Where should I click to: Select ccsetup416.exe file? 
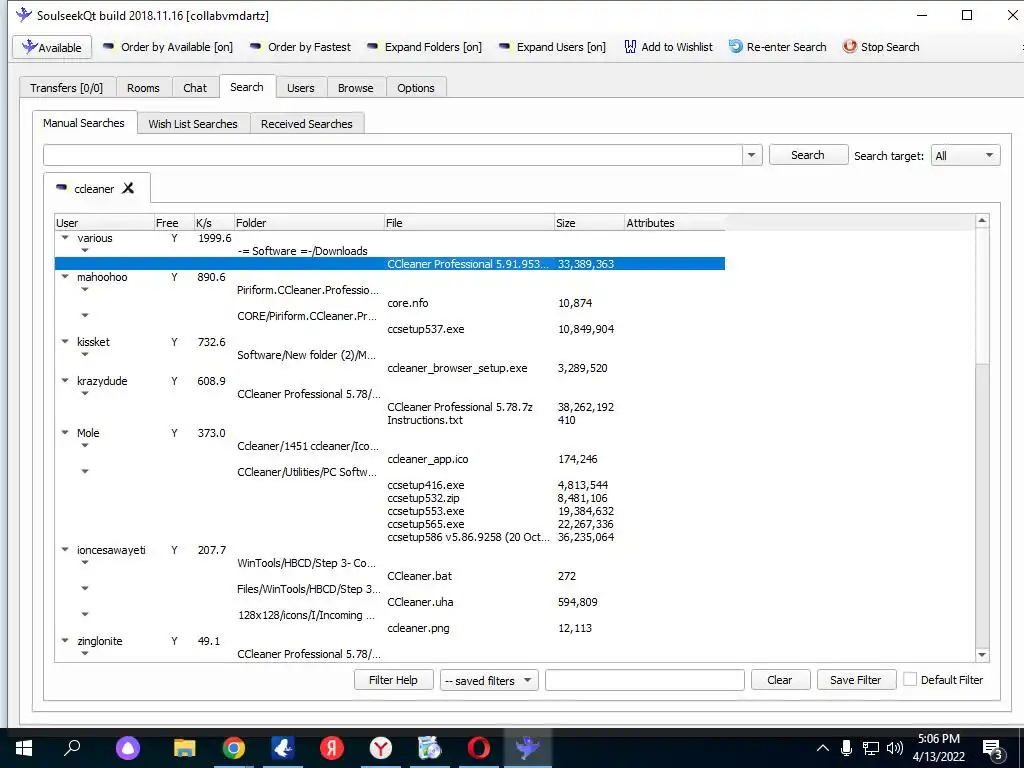pyautogui.click(x=426, y=485)
